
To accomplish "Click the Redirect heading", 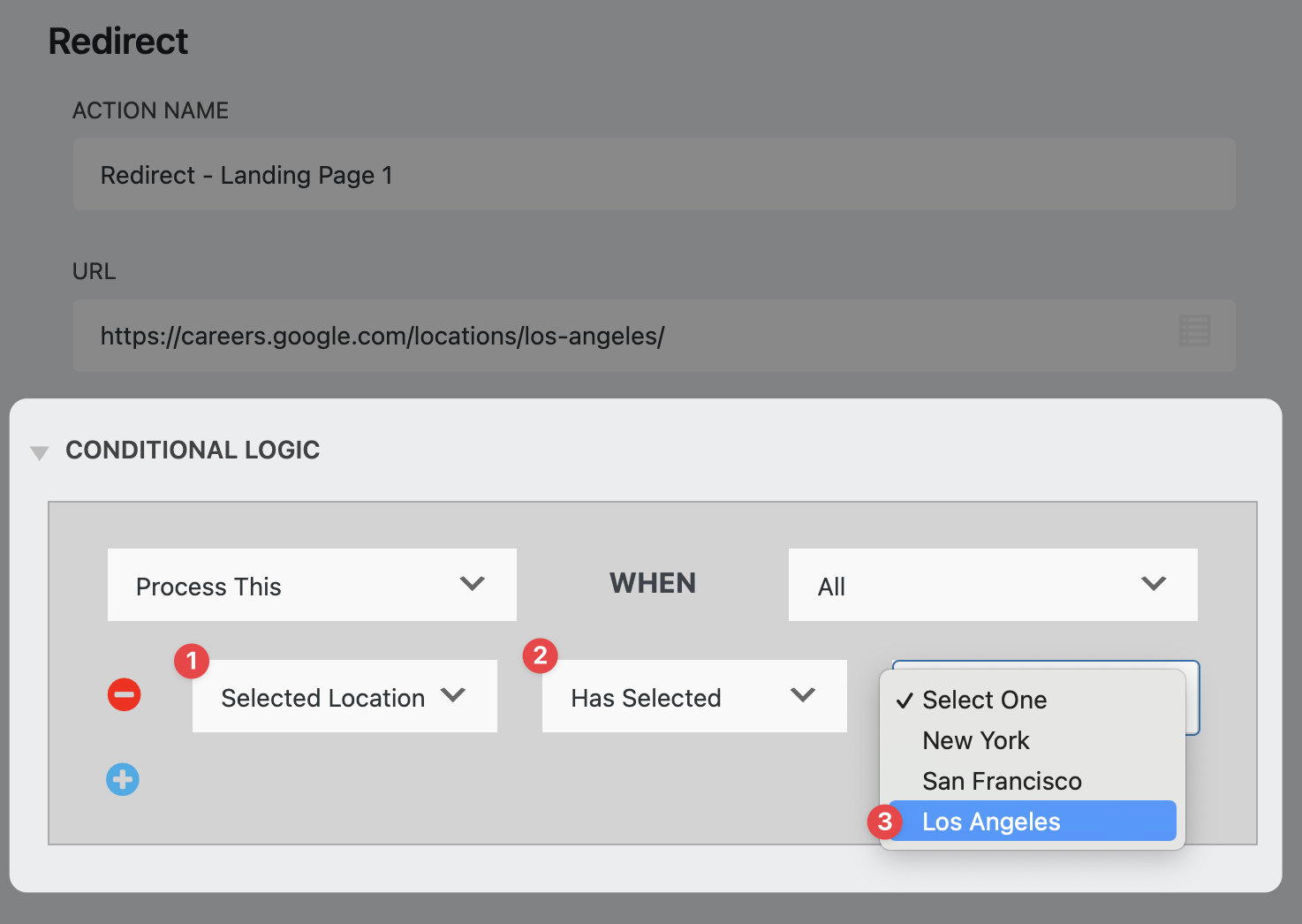I will pyautogui.click(x=118, y=42).
